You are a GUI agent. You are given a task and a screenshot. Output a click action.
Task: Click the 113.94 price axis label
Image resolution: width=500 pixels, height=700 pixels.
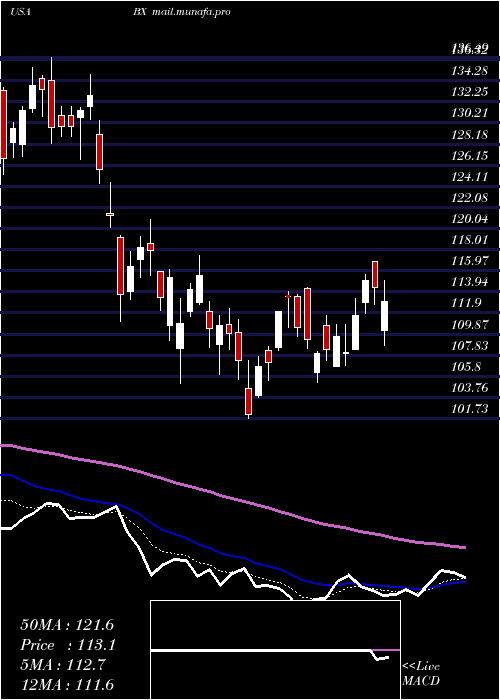click(x=470, y=282)
